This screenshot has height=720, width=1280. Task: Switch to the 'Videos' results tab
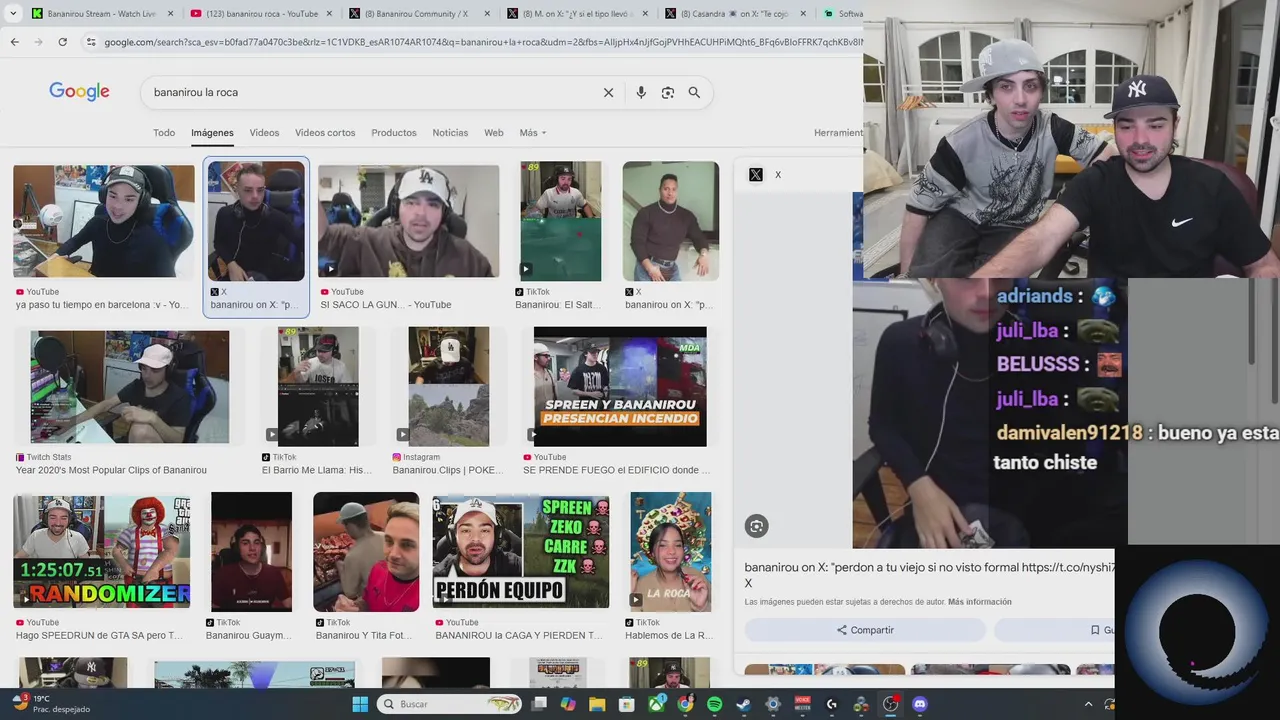264,133
